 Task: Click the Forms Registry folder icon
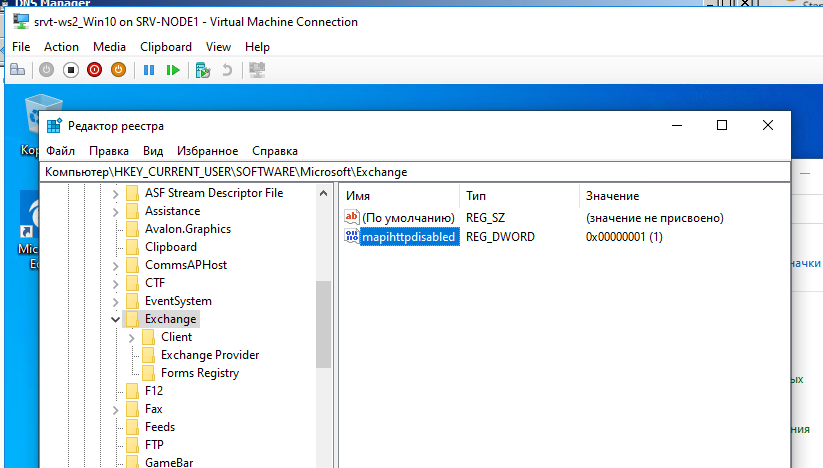click(149, 373)
